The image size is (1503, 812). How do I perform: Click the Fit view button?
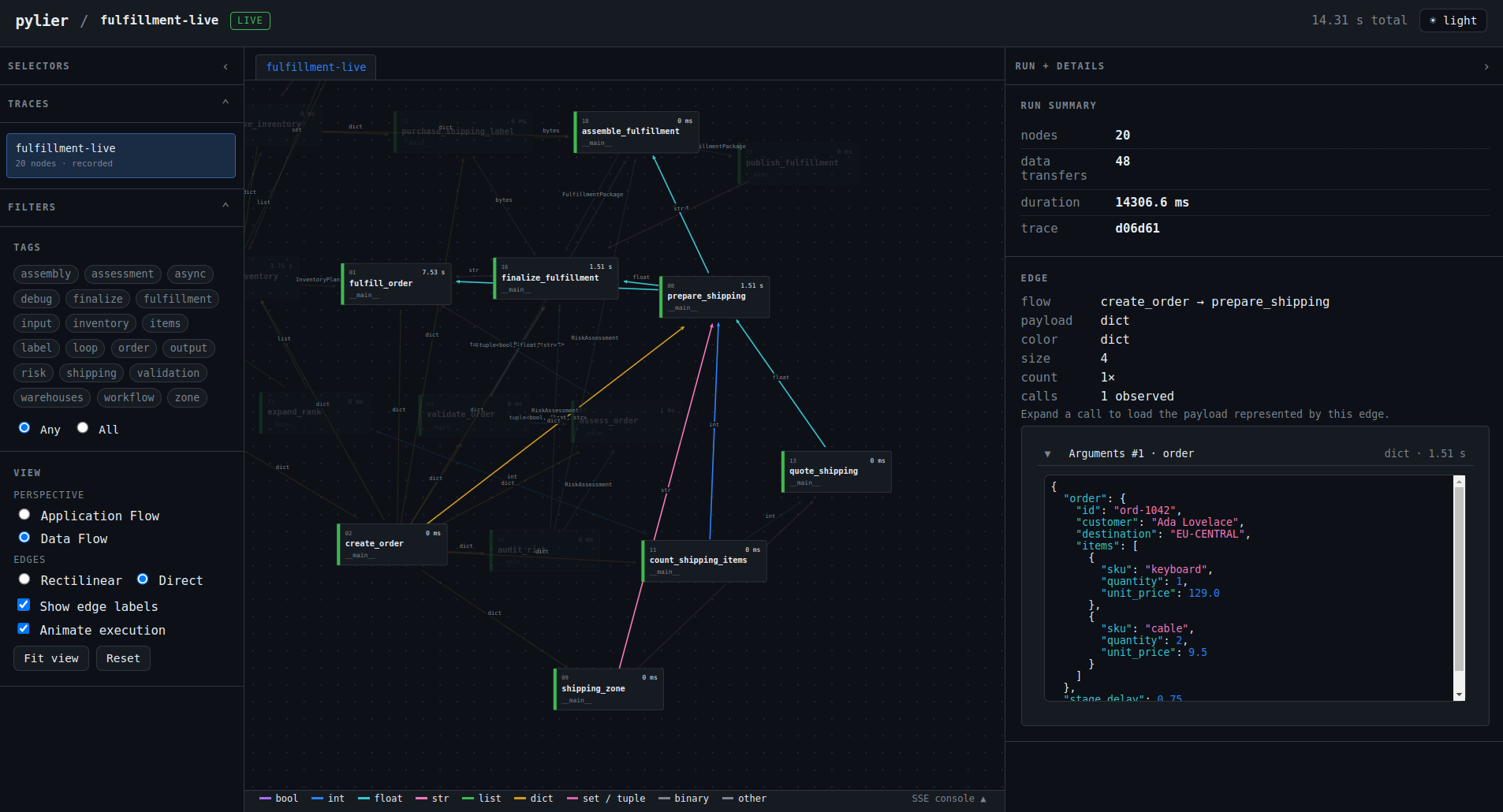click(51, 658)
